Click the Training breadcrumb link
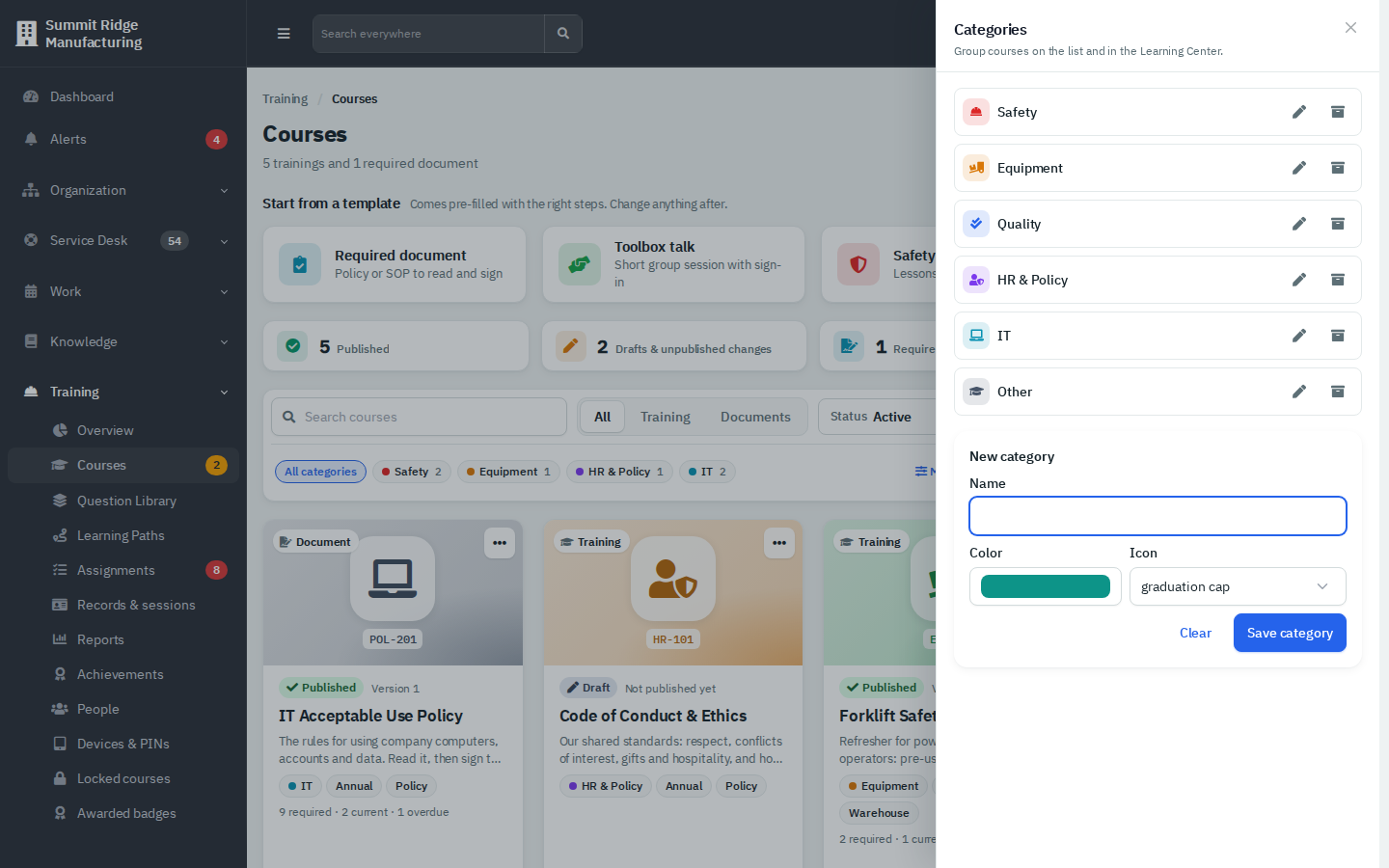 [x=285, y=98]
